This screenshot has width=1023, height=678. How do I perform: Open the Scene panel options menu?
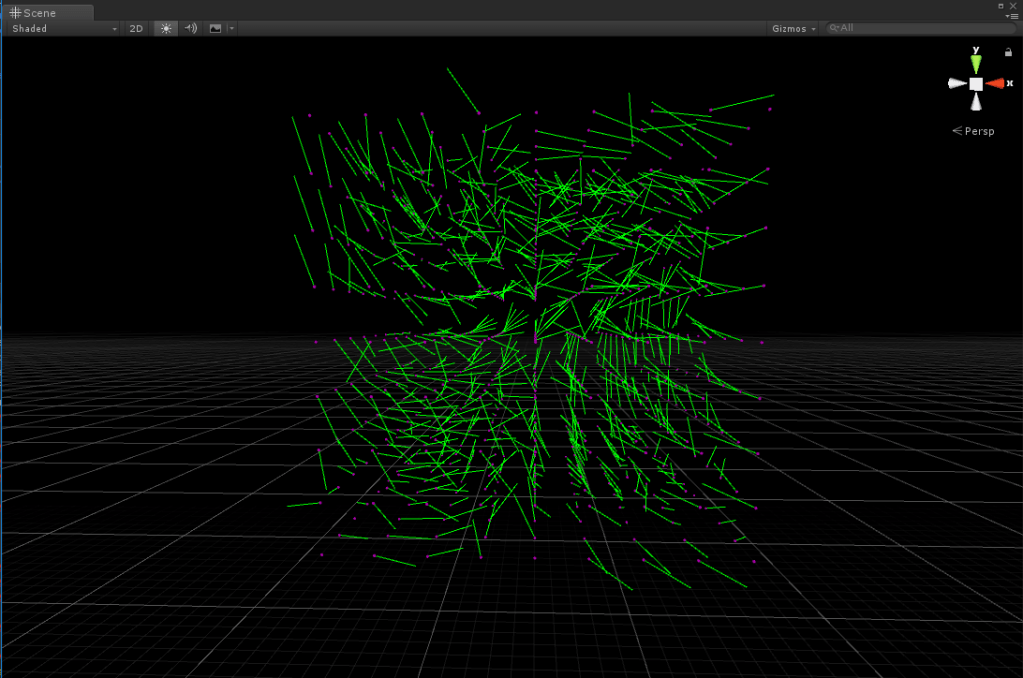pyautogui.click(x=1012, y=16)
